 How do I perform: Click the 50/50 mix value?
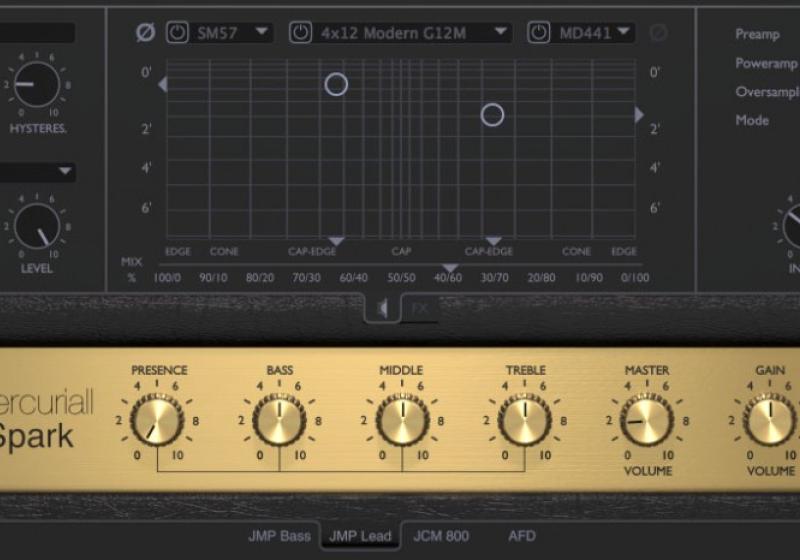coord(401,278)
